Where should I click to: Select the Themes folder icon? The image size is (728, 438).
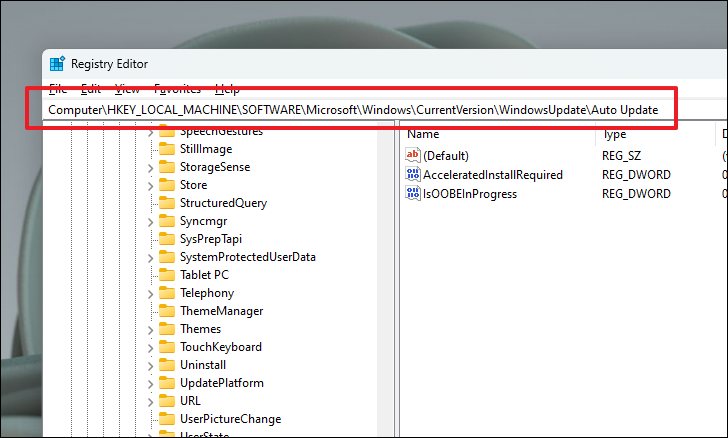click(x=167, y=329)
